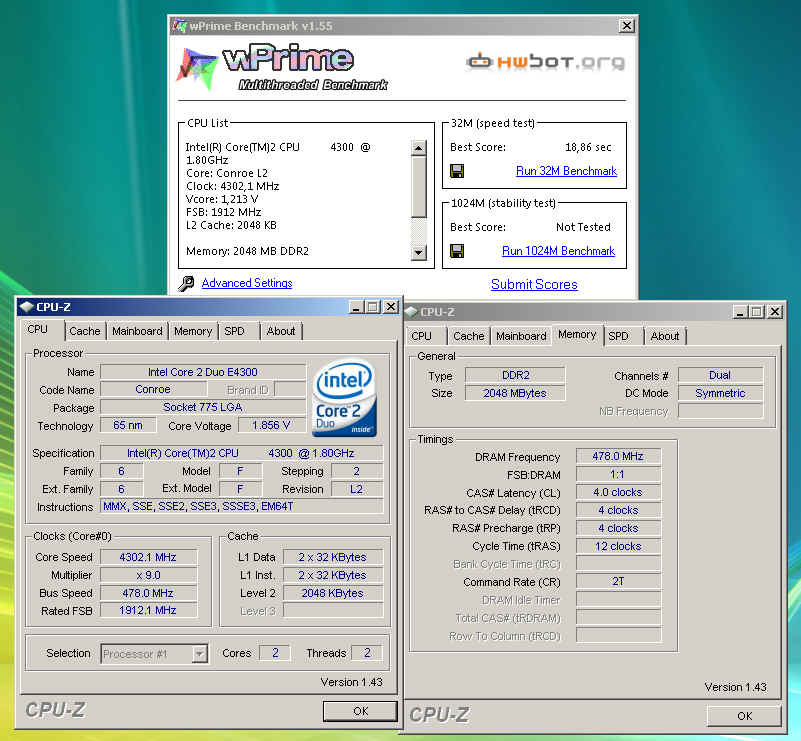Viewport: 801px width, 741px height.
Task: Open About tab in left CPU-Z
Action: point(281,331)
